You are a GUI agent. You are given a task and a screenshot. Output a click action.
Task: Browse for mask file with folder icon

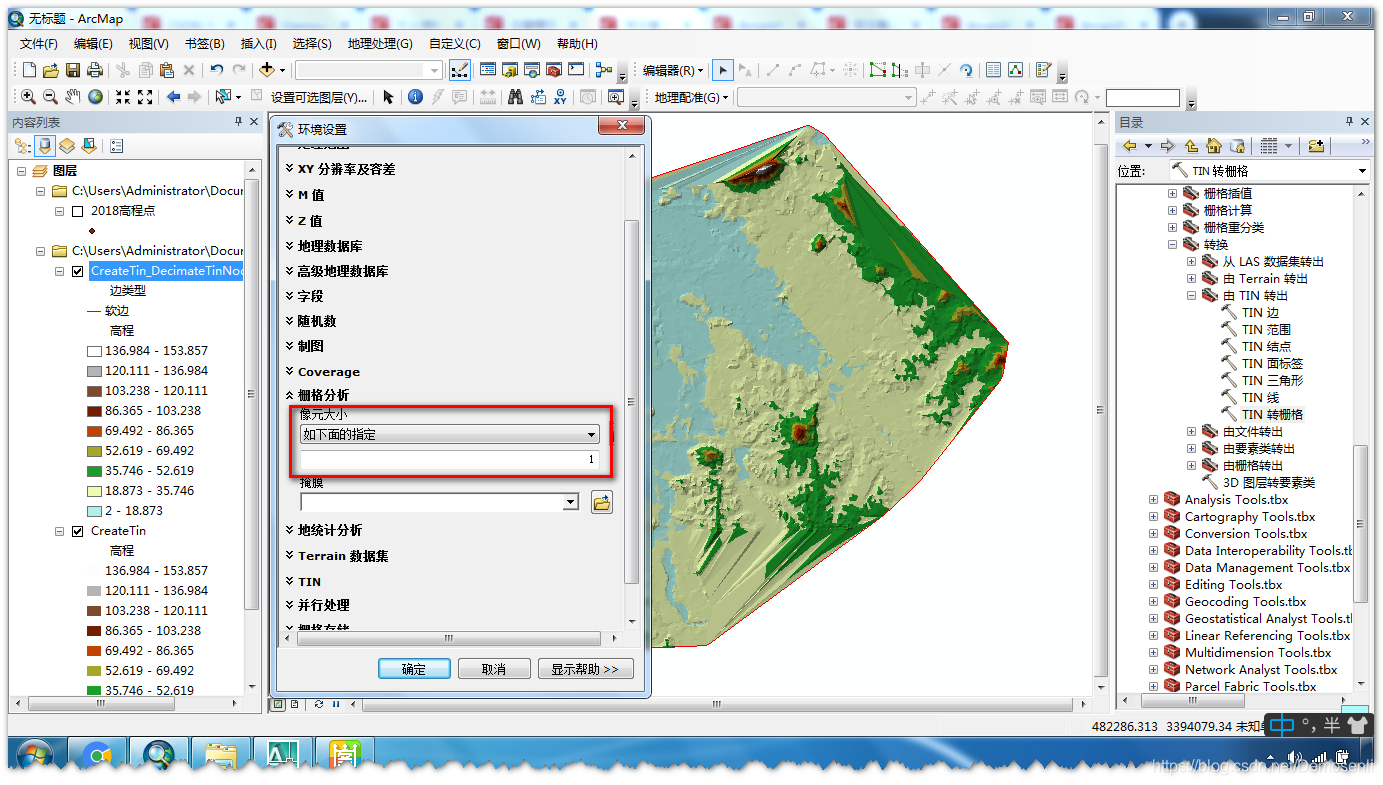tap(601, 502)
